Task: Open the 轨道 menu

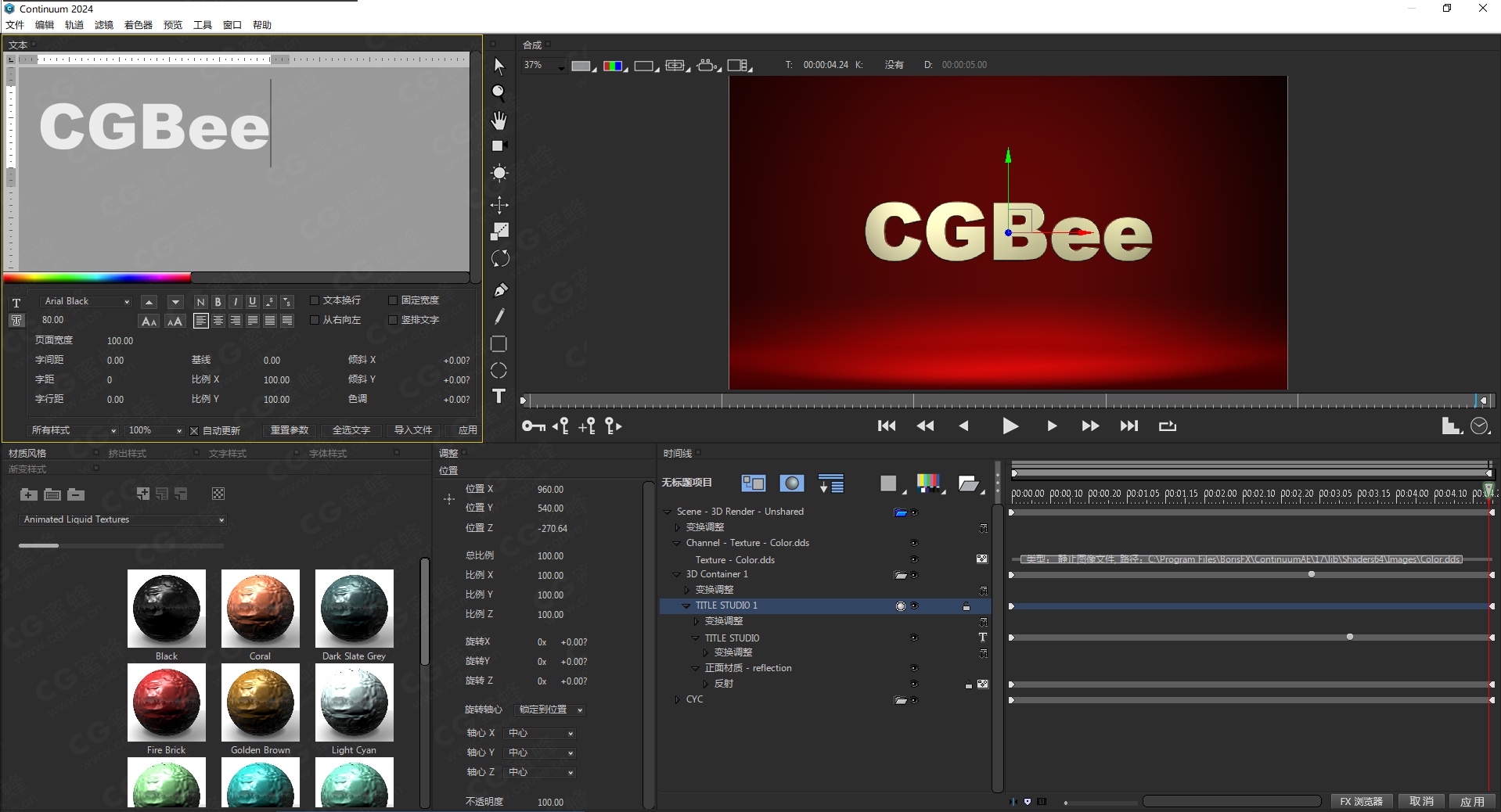Action: click(74, 25)
